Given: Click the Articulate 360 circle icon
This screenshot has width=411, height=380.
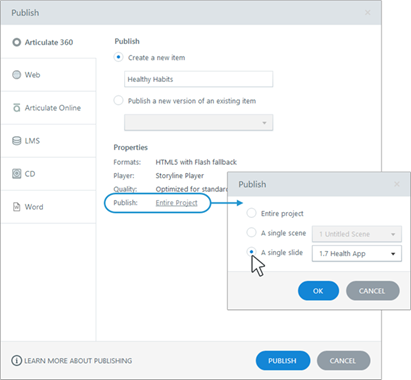Looking at the screenshot, I should point(16,42).
